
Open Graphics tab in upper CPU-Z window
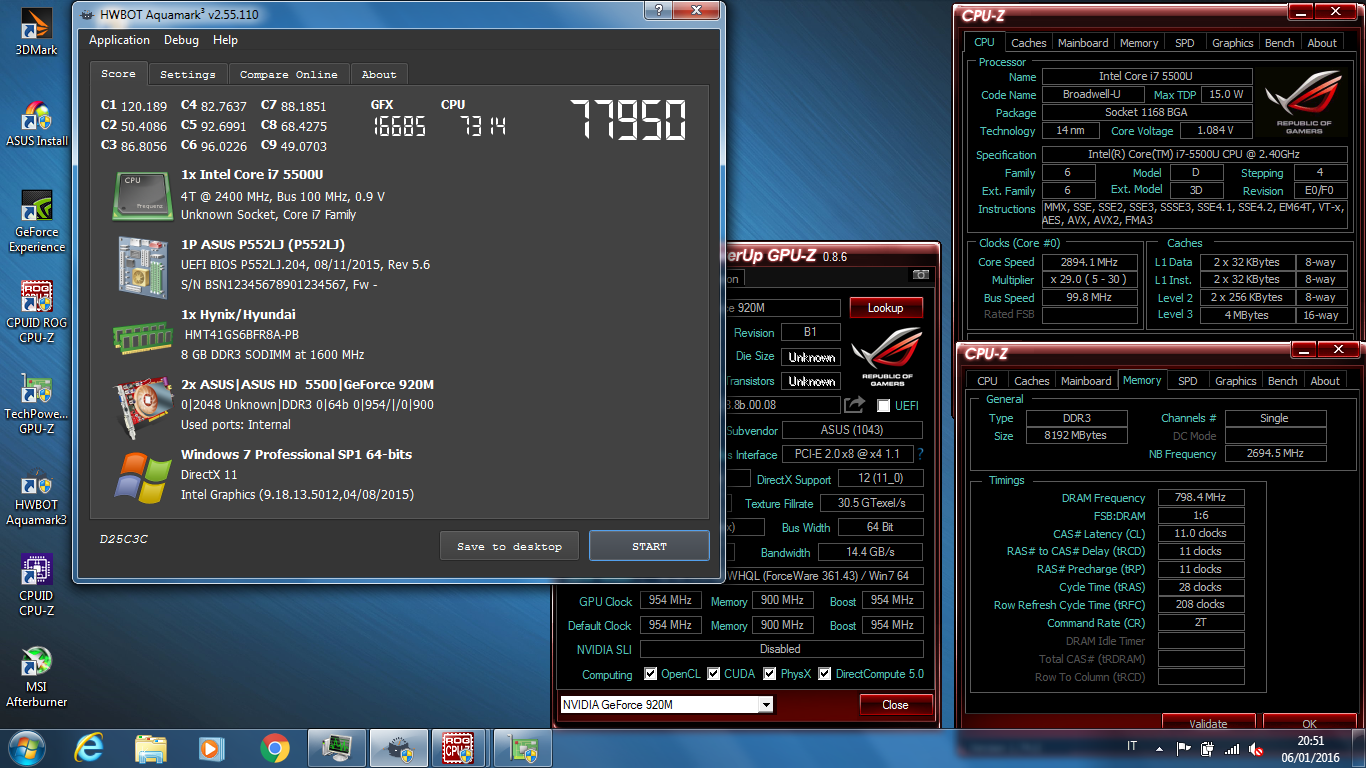[x=1232, y=43]
